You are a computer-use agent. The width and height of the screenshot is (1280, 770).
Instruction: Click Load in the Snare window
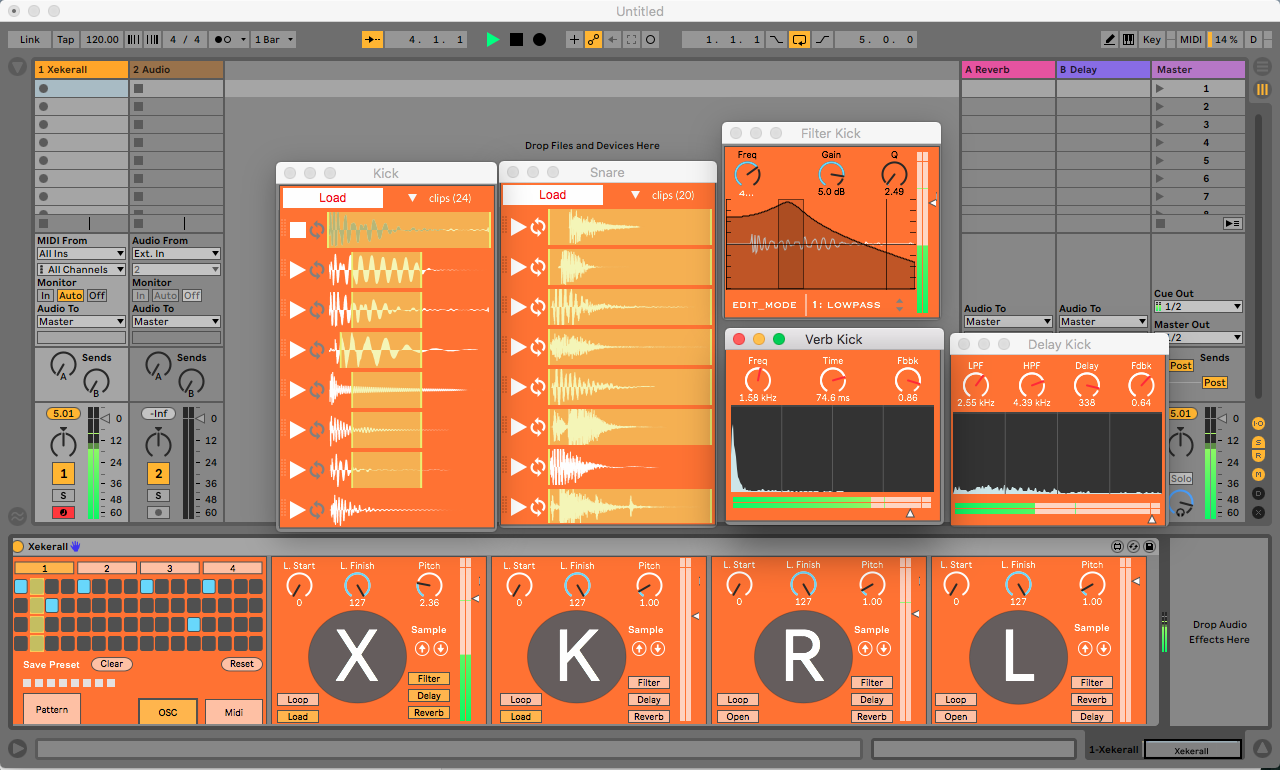pyautogui.click(x=552, y=195)
